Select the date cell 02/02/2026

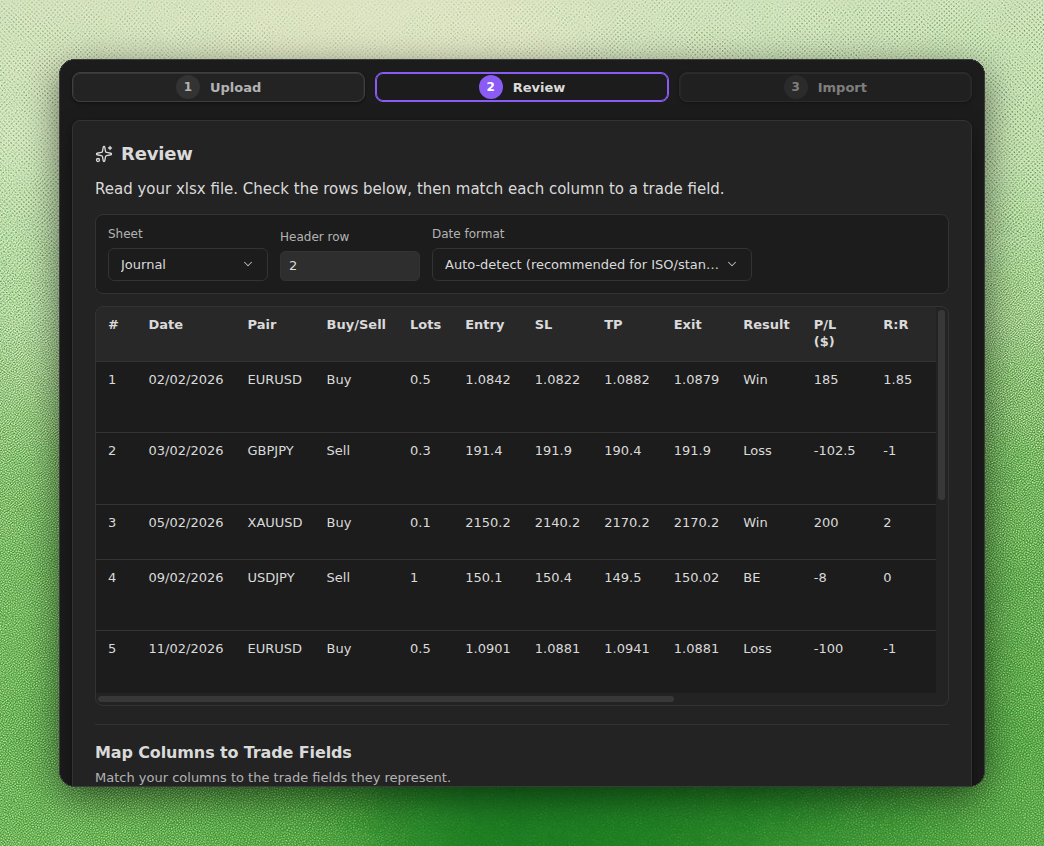(x=186, y=379)
